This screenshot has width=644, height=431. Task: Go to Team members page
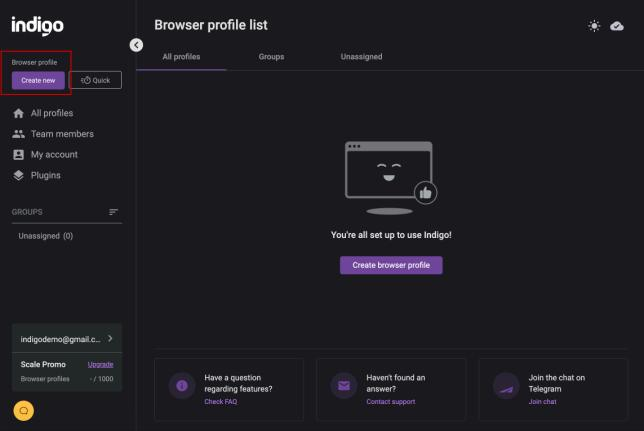coord(61,134)
